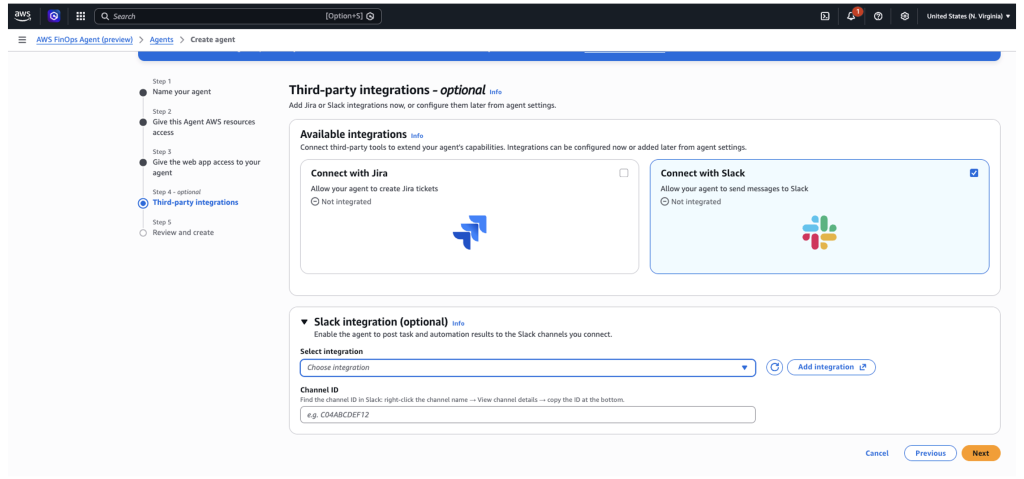Toggle the hamburger side navigation menu
The height and width of the screenshot is (479, 1024).
(22, 40)
